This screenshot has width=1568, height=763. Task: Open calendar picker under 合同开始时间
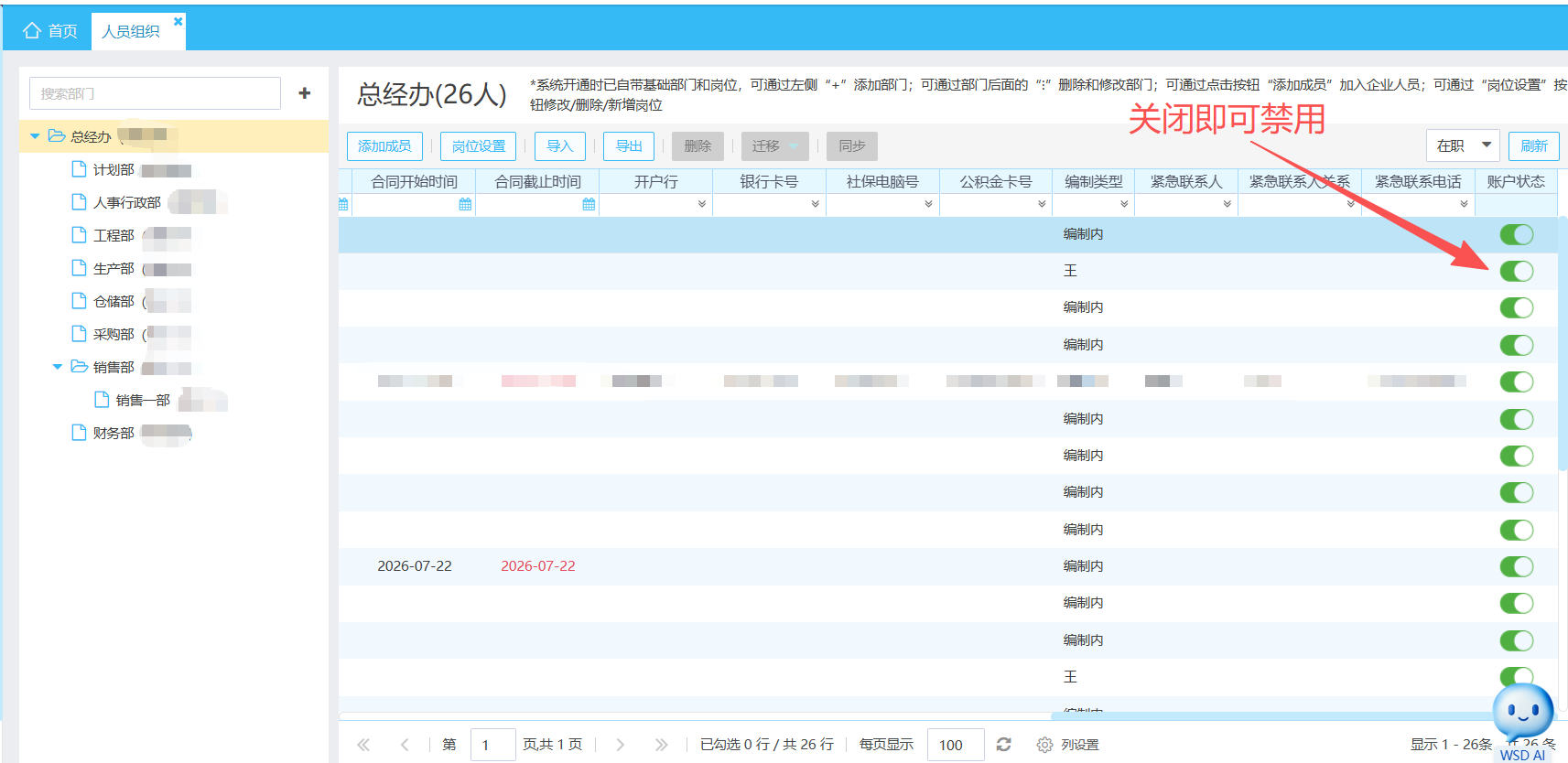point(465,205)
